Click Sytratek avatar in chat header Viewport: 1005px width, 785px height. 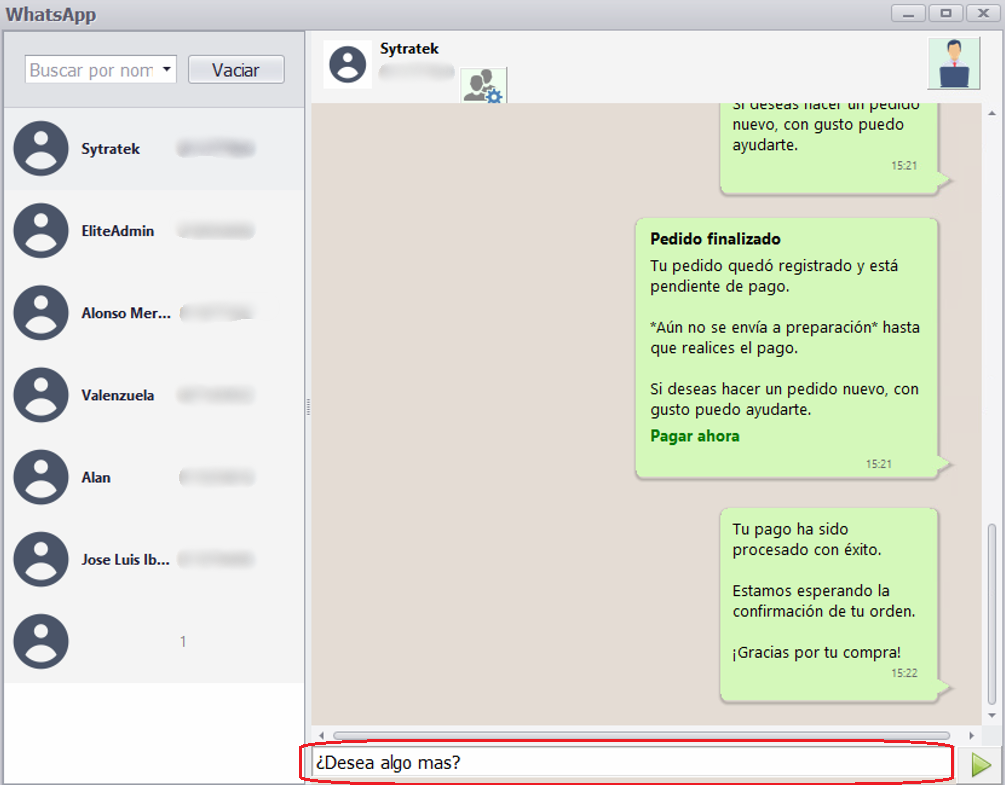[348, 64]
